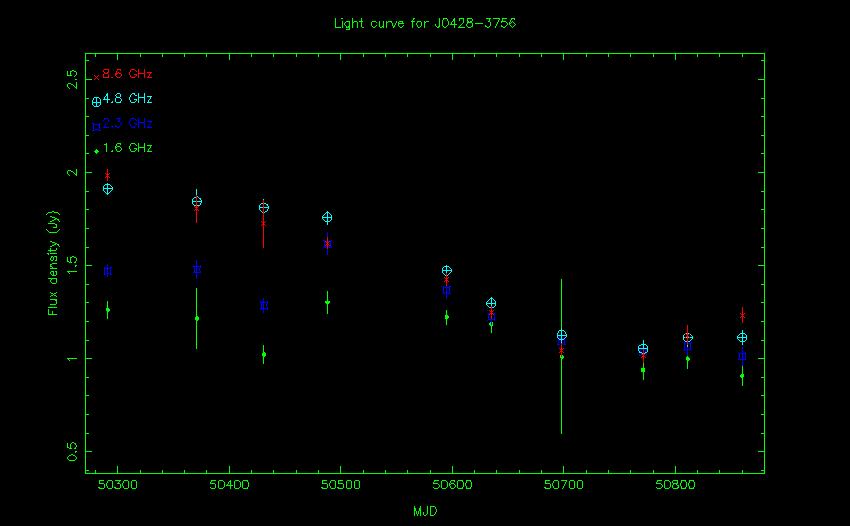Click the x-axis tick label 50800
850x526 pixels.
[x=675, y=485]
